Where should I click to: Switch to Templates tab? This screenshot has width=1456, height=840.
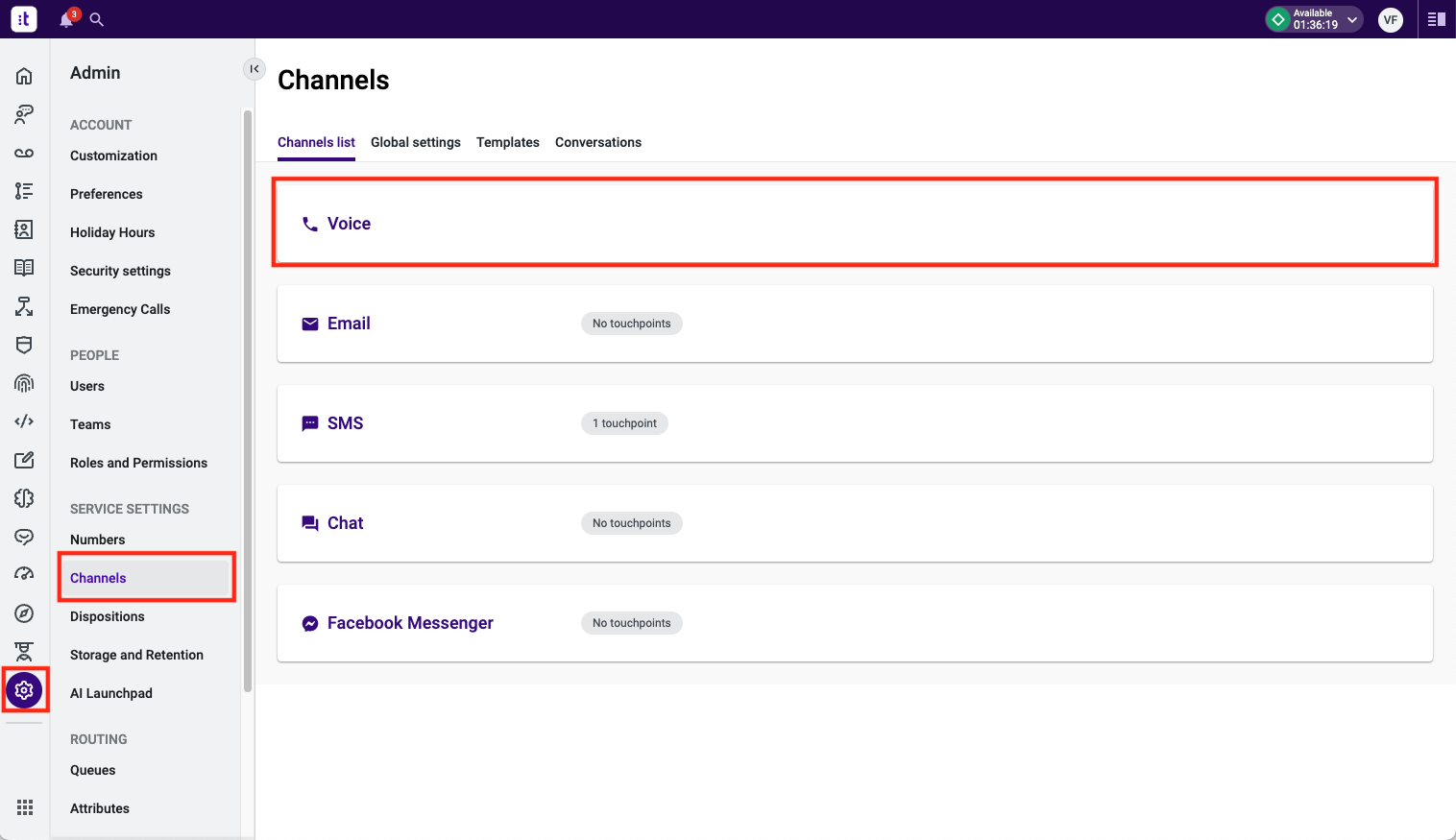pyautogui.click(x=508, y=142)
